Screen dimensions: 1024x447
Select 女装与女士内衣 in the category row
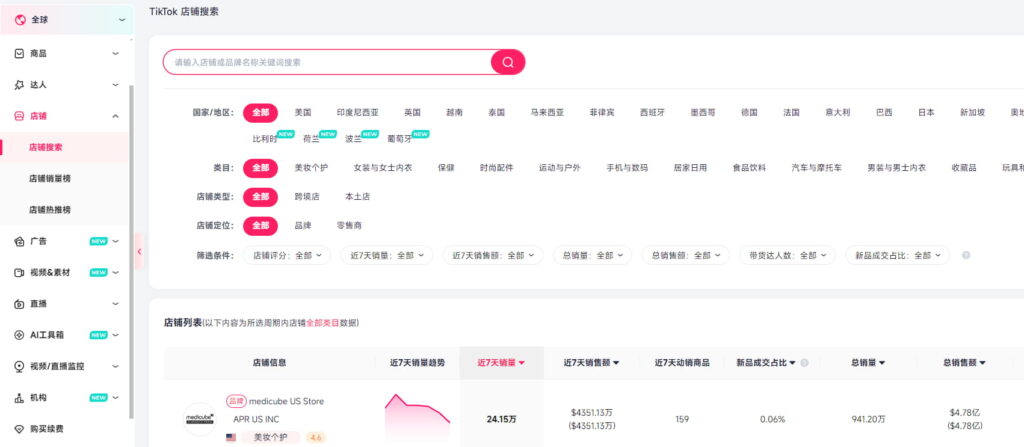[x=383, y=168]
